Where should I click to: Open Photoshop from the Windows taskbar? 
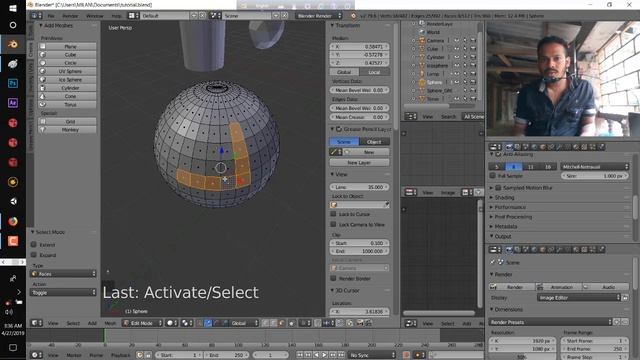point(13,83)
